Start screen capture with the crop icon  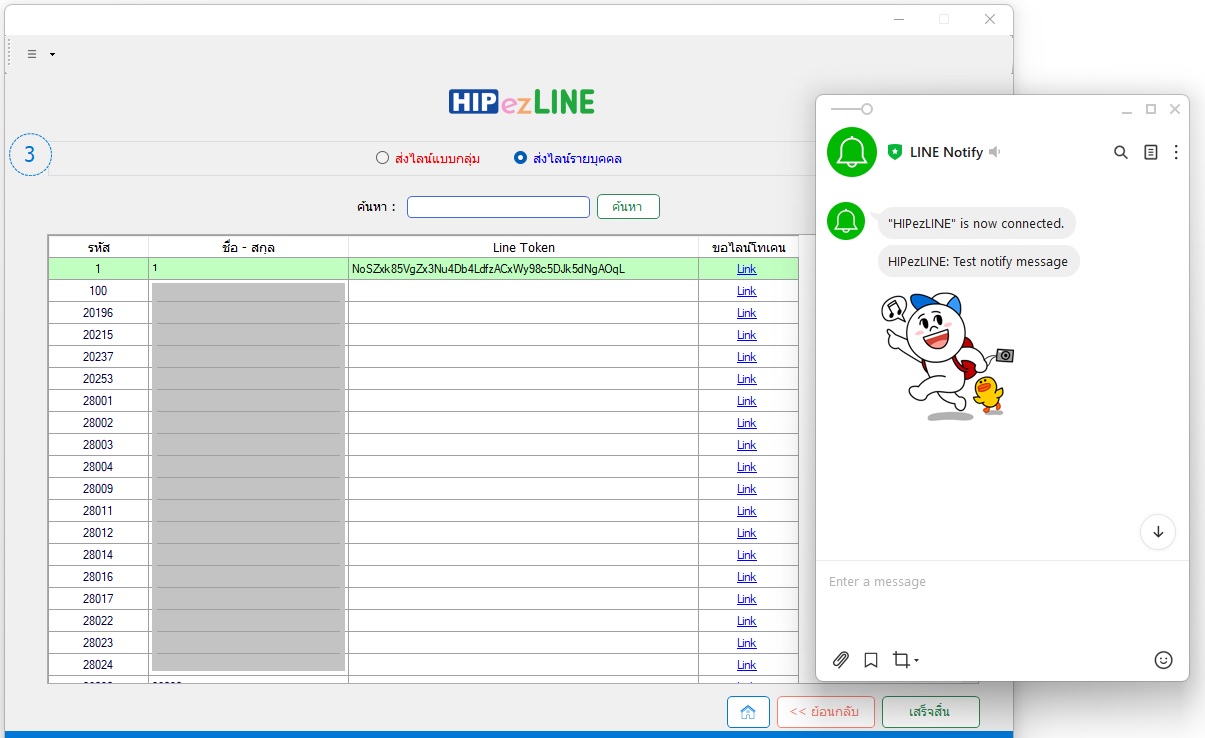pos(901,660)
